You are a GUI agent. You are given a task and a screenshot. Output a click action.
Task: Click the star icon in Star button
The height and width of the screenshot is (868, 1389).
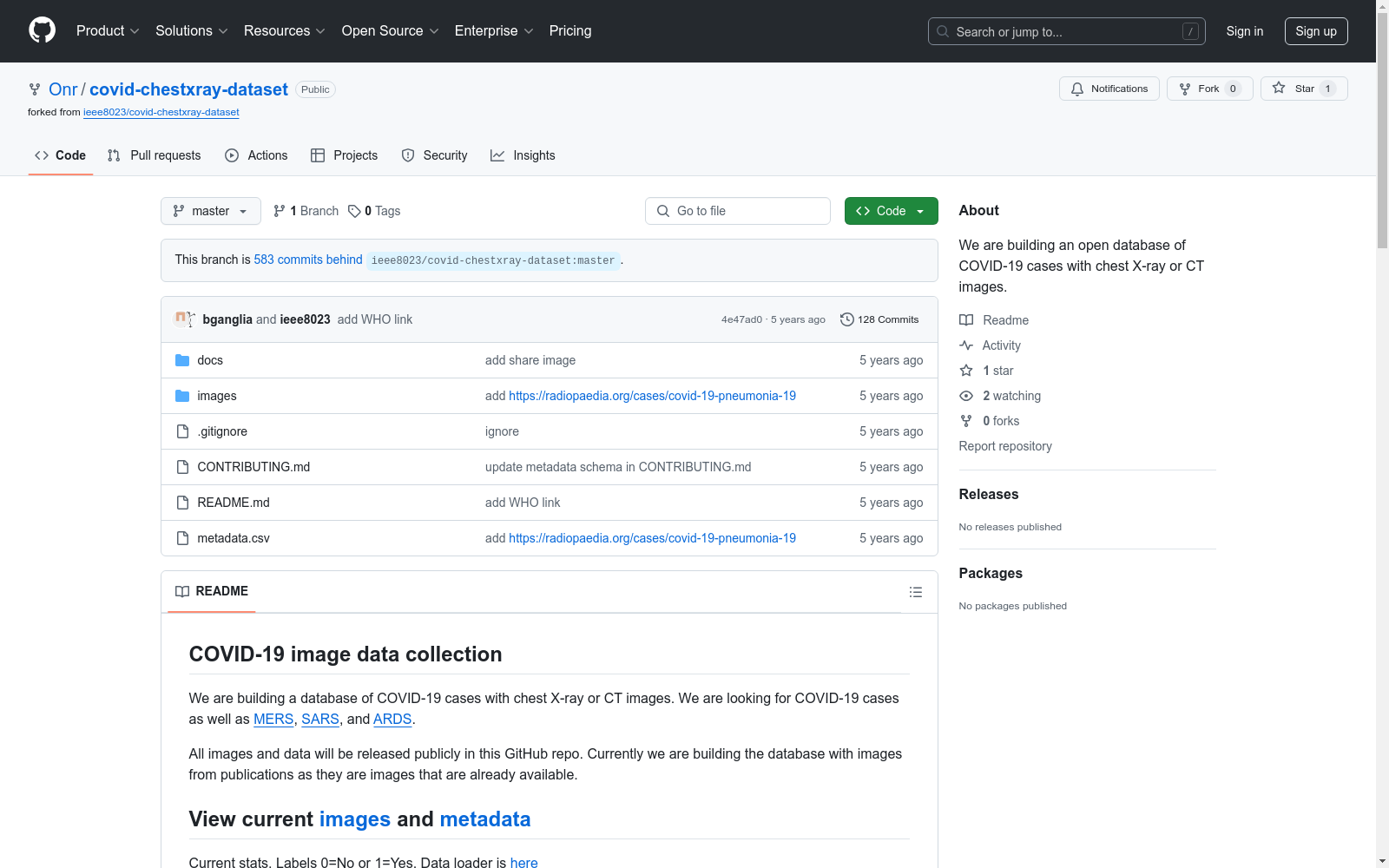pos(1279,89)
